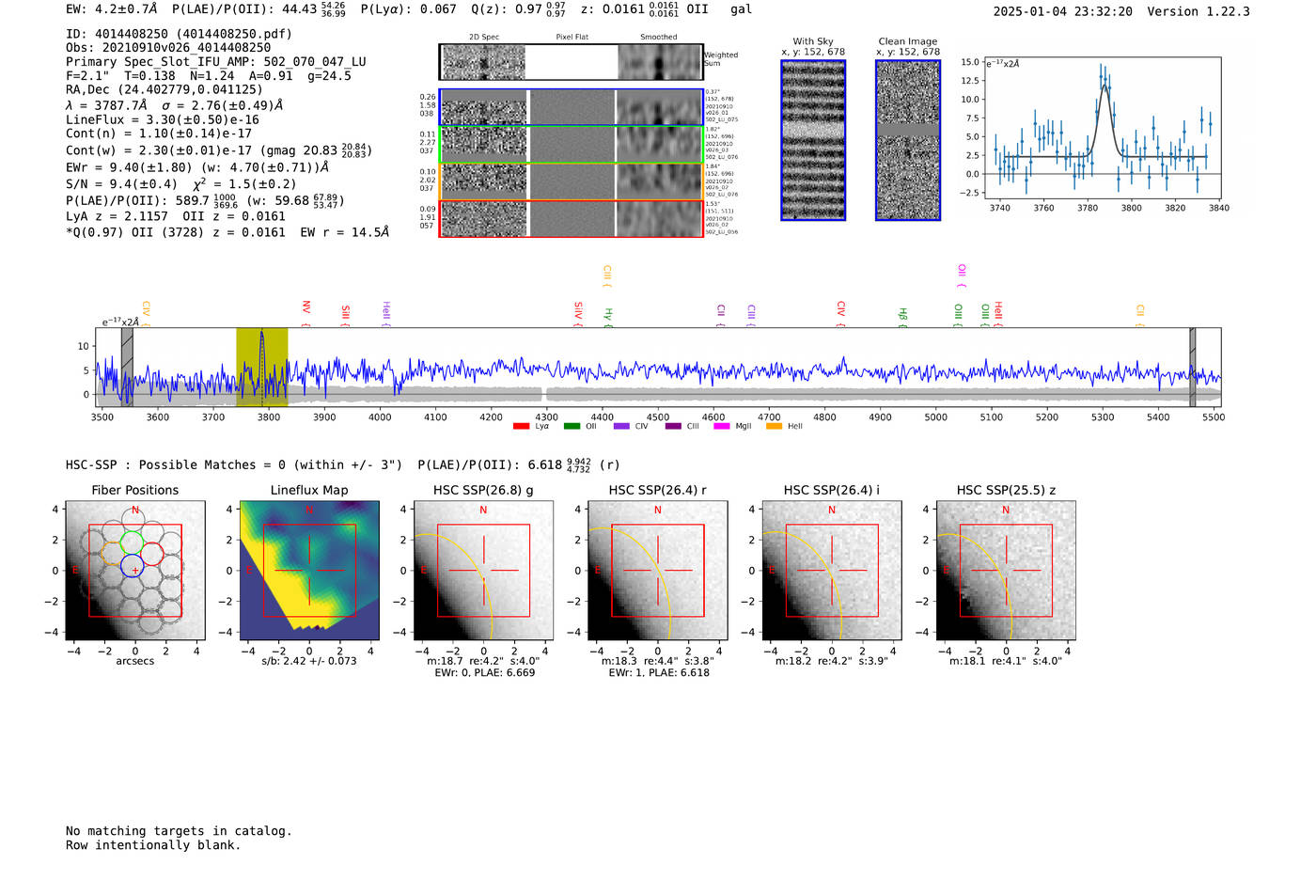Viewport: 1316px width, 896px height.
Task: Click the red SiII line label
Action: pyautogui.click(x=345, y=314)
